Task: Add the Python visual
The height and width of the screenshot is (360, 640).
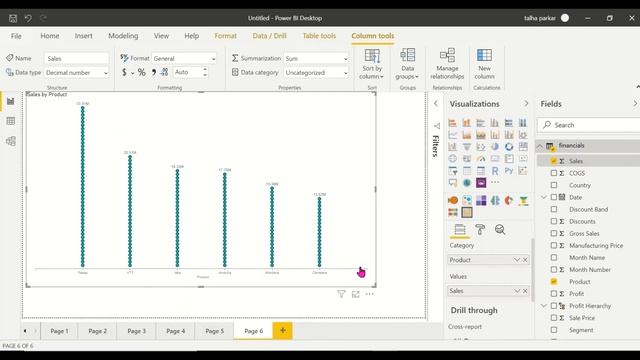Action: (x=509, y=171)
